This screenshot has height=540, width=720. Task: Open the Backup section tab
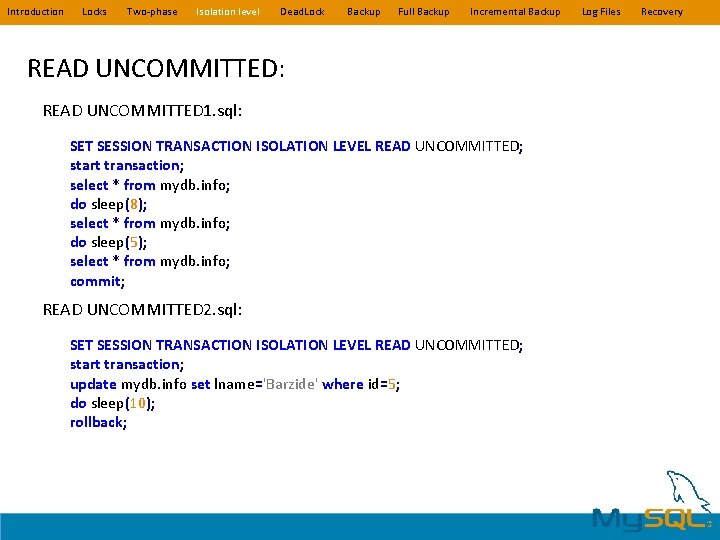click(364, 12)
